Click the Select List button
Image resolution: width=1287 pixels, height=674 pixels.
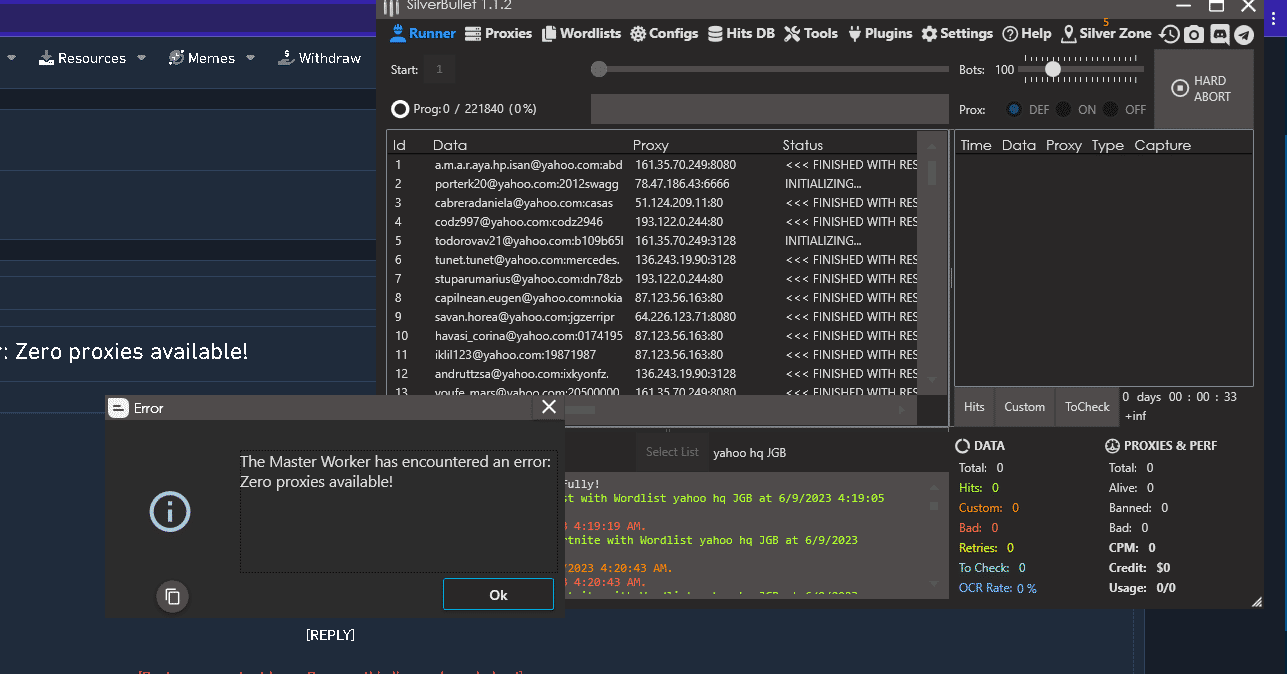[x=672, y=452]
